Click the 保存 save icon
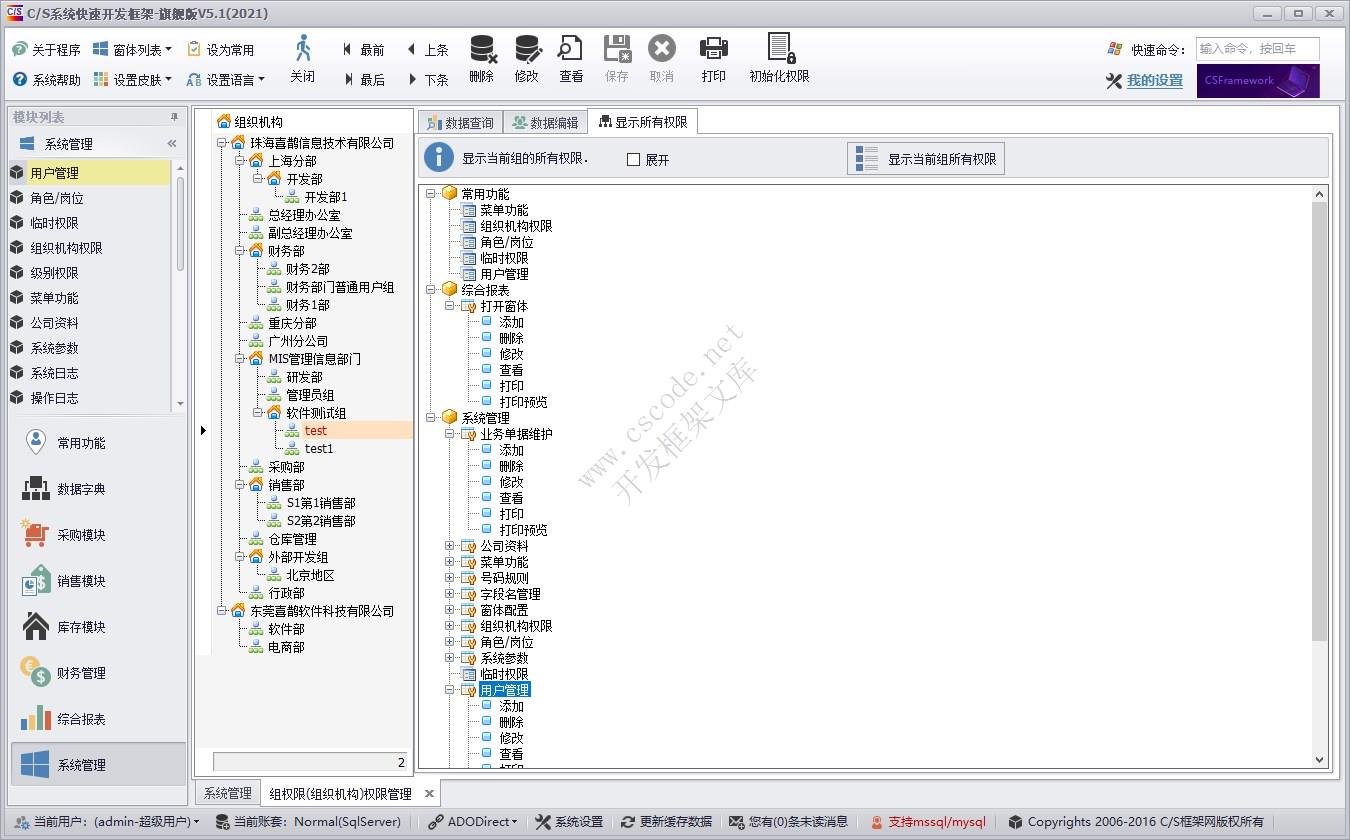The width and height of the screenshot is (1350, 840). [x=616, y=58]
